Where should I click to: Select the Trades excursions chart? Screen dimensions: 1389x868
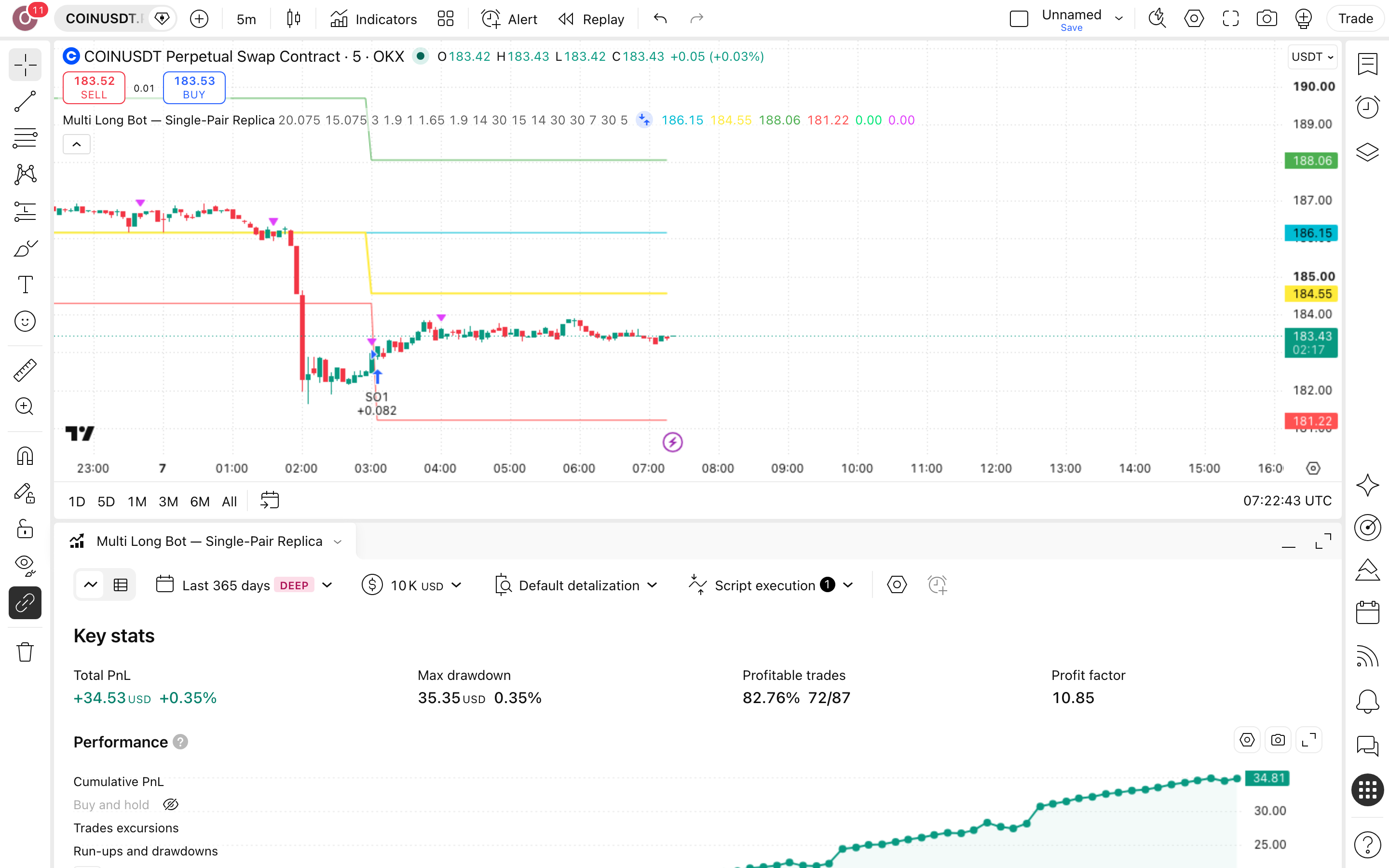pos(126,828)
